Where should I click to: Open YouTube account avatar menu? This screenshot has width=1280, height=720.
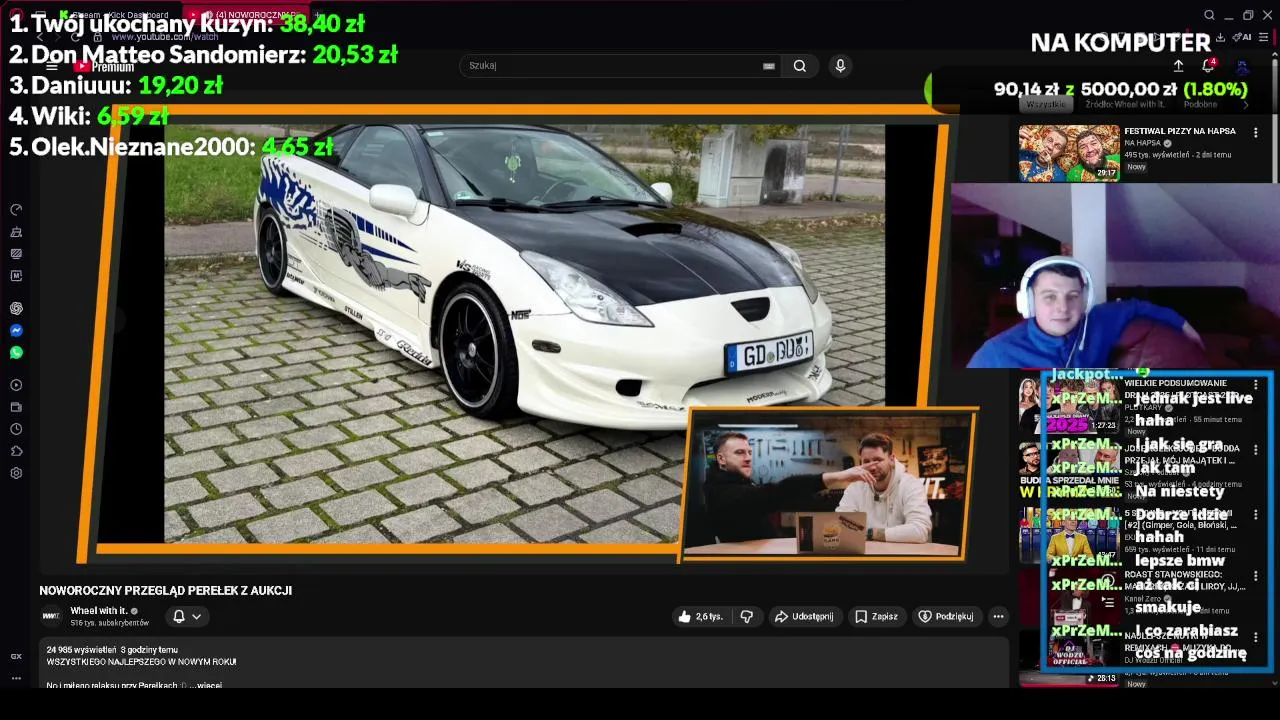tap(1242, 66)
